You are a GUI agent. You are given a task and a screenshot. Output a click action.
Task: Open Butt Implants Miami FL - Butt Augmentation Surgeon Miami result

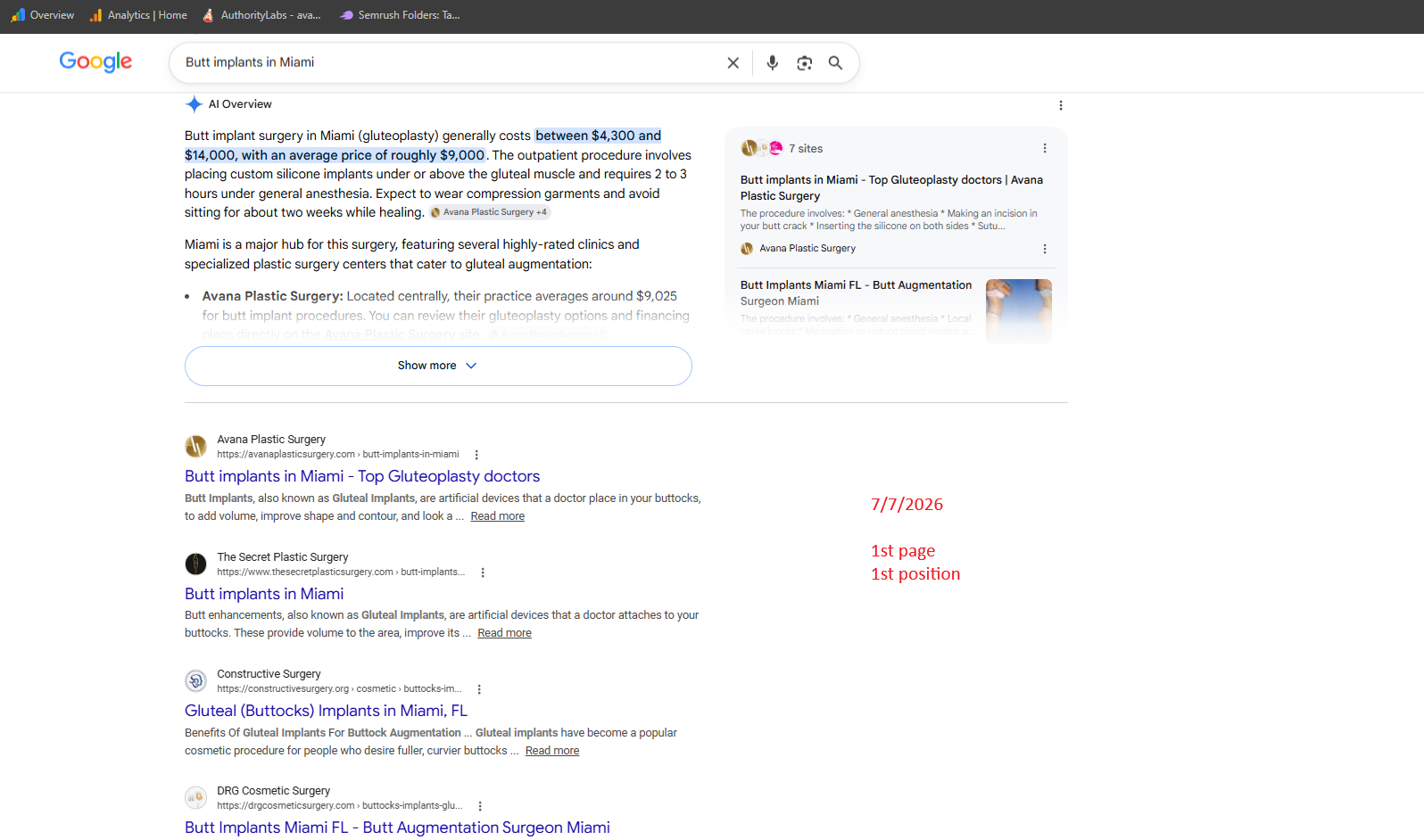[x=397, y=828]
